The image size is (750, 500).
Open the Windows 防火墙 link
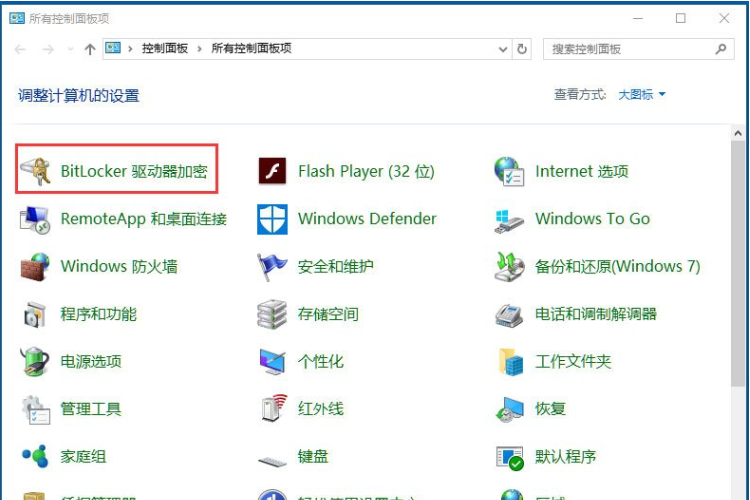coord(119,267)
